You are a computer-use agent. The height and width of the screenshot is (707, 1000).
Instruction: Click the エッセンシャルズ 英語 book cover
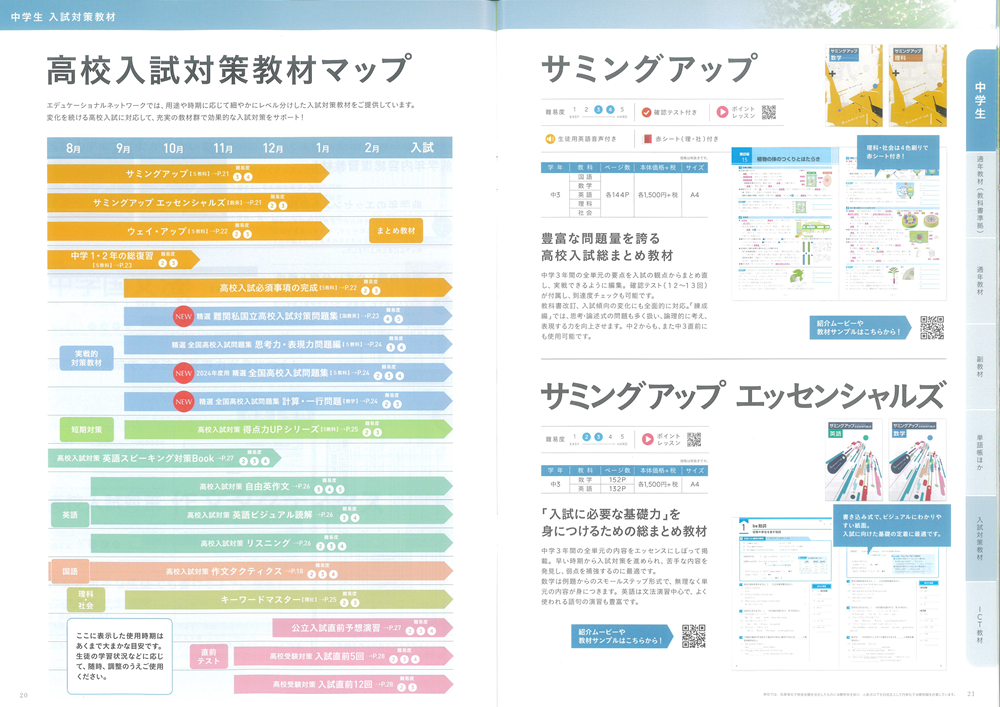pos(854,460)
